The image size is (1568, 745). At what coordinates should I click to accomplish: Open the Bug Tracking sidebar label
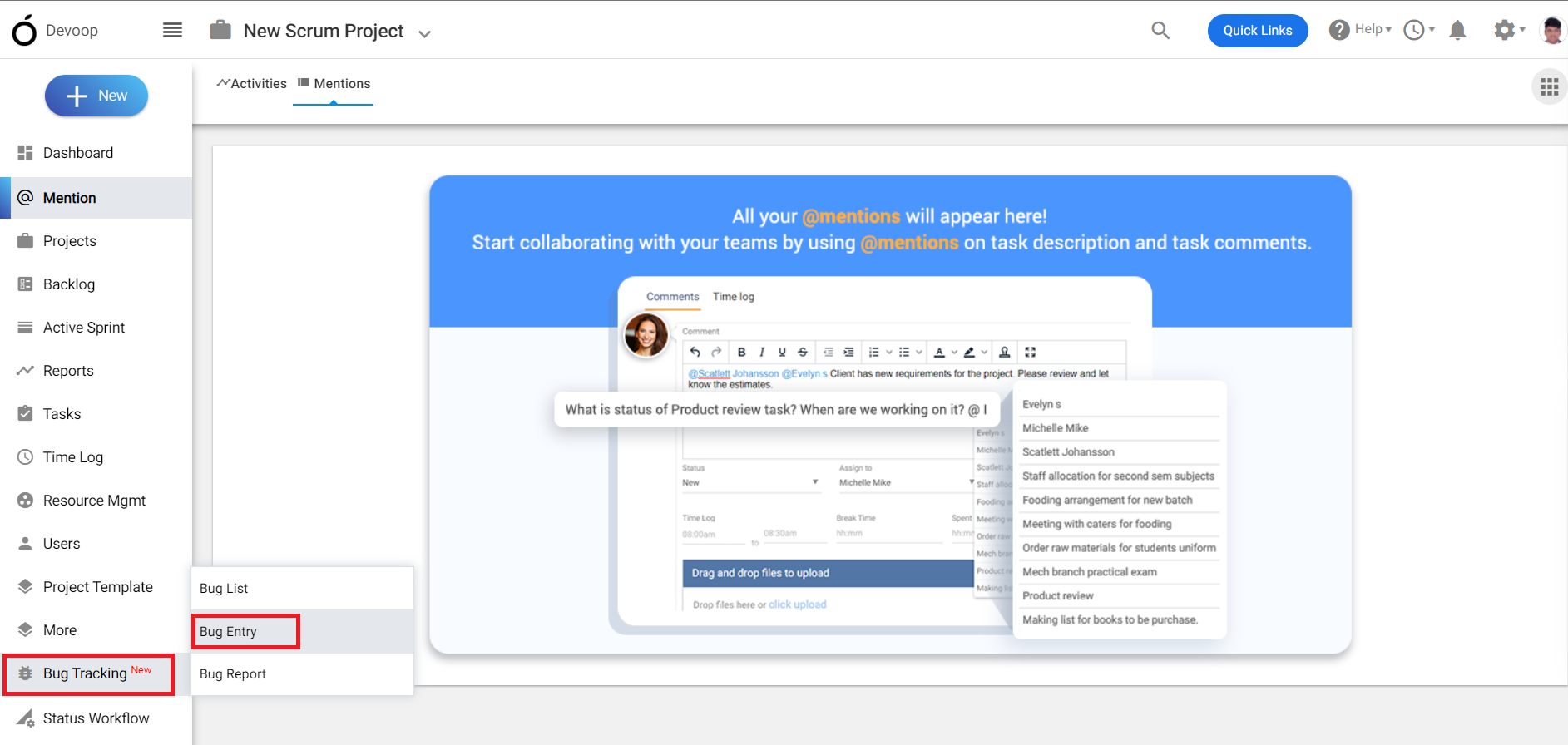pos(85,673)
